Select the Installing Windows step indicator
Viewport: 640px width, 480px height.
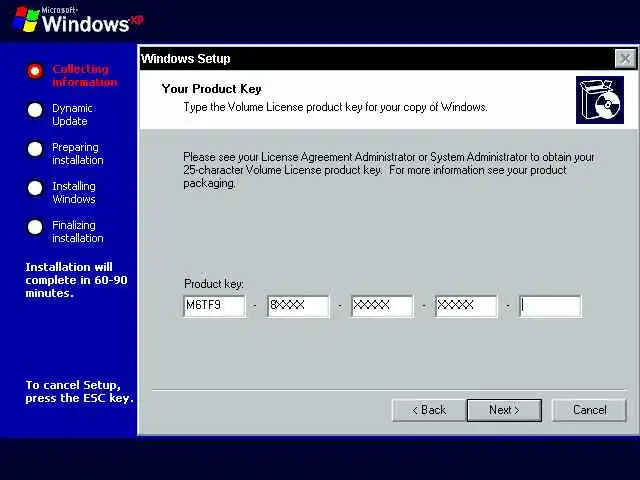point(35,188)
